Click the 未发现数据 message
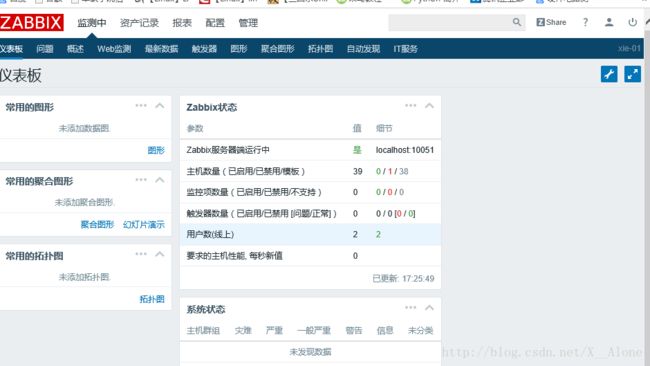The height and width of the screenshot is (366, 650). pos(310,352)
